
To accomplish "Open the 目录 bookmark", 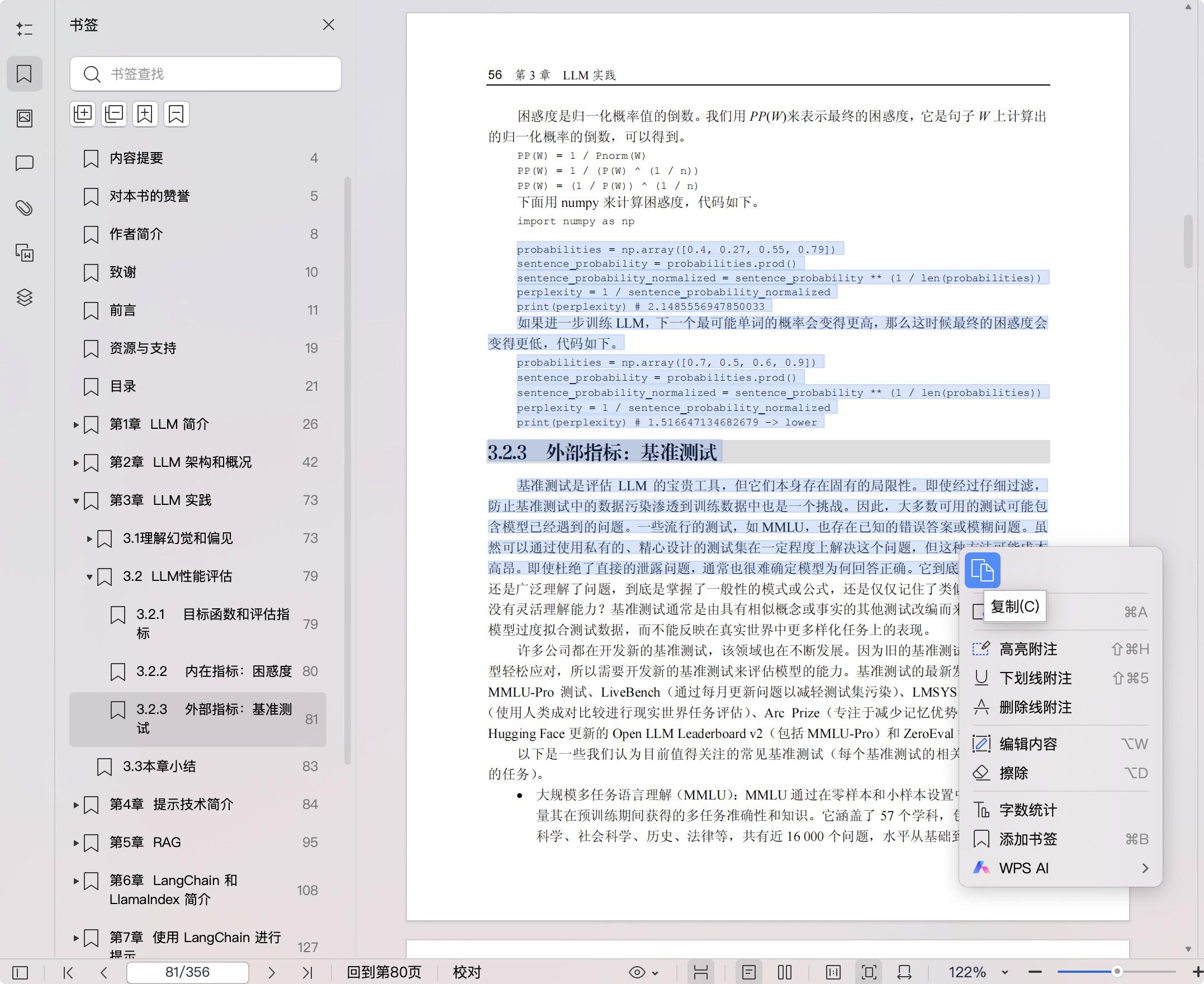I will [x=198, y=386].
